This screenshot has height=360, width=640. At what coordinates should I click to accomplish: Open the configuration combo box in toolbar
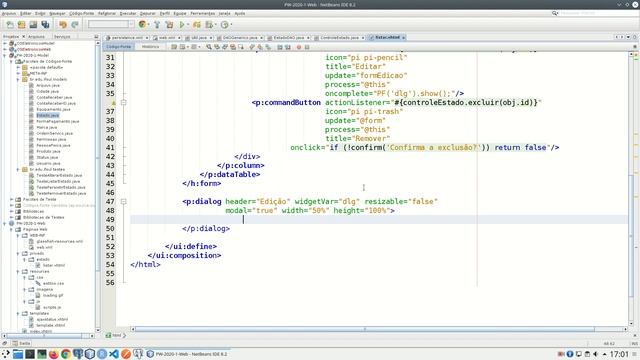[111, 24]
